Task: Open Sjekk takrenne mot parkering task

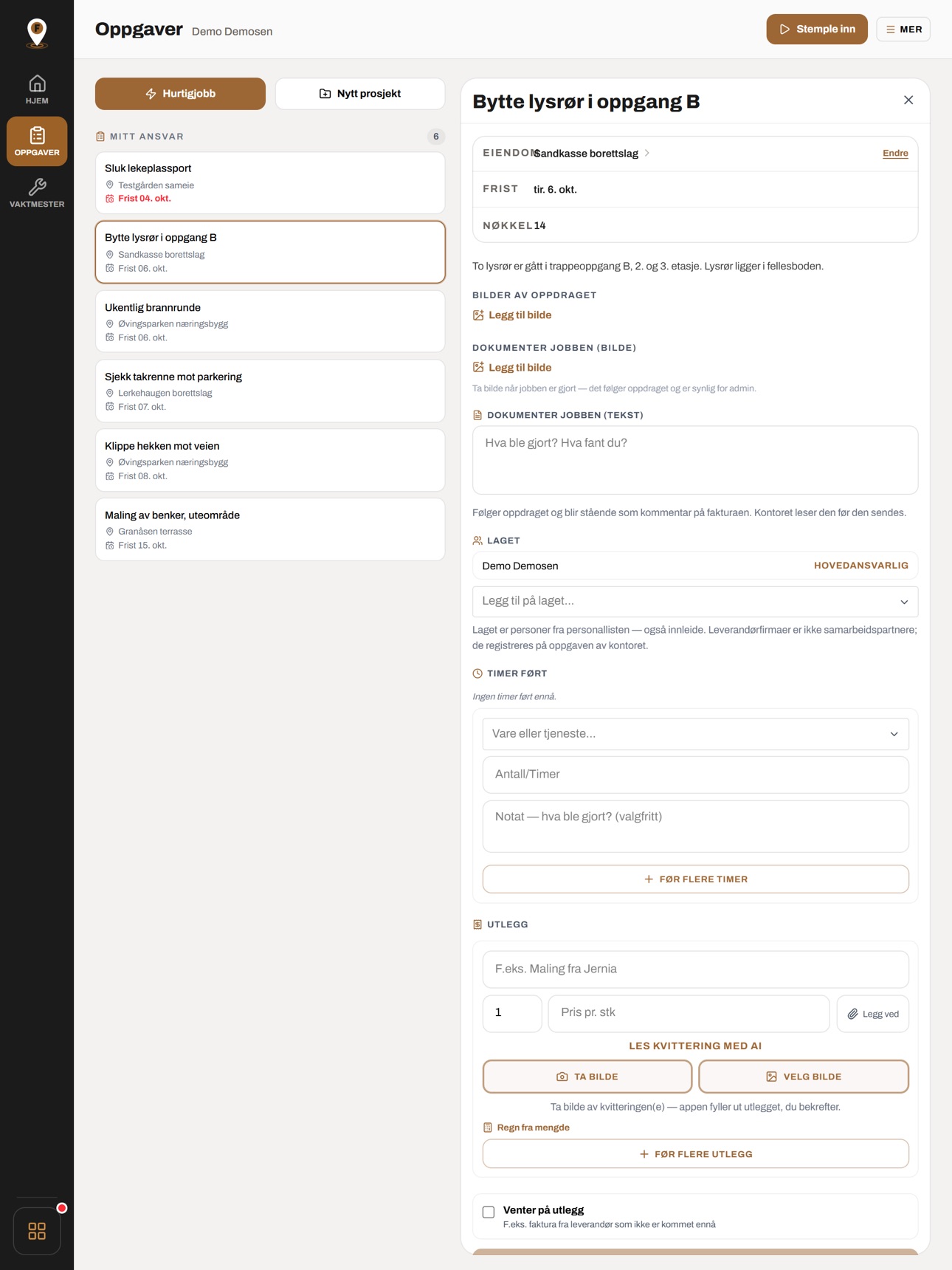Action: coord(270,391)
